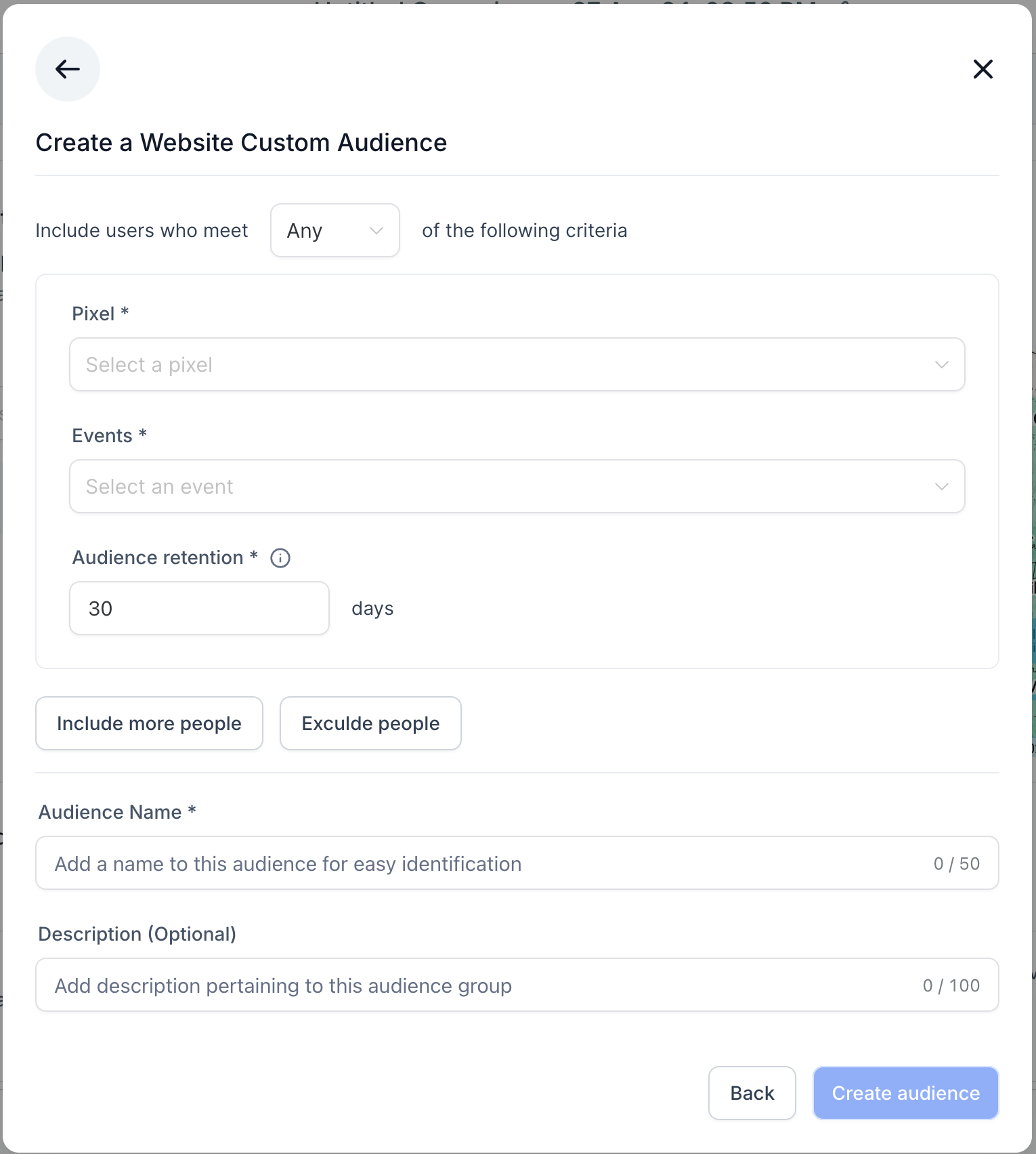Click the Events field label
Viewport: 1036px width, 1154px height.
click(x=102, y=436)
